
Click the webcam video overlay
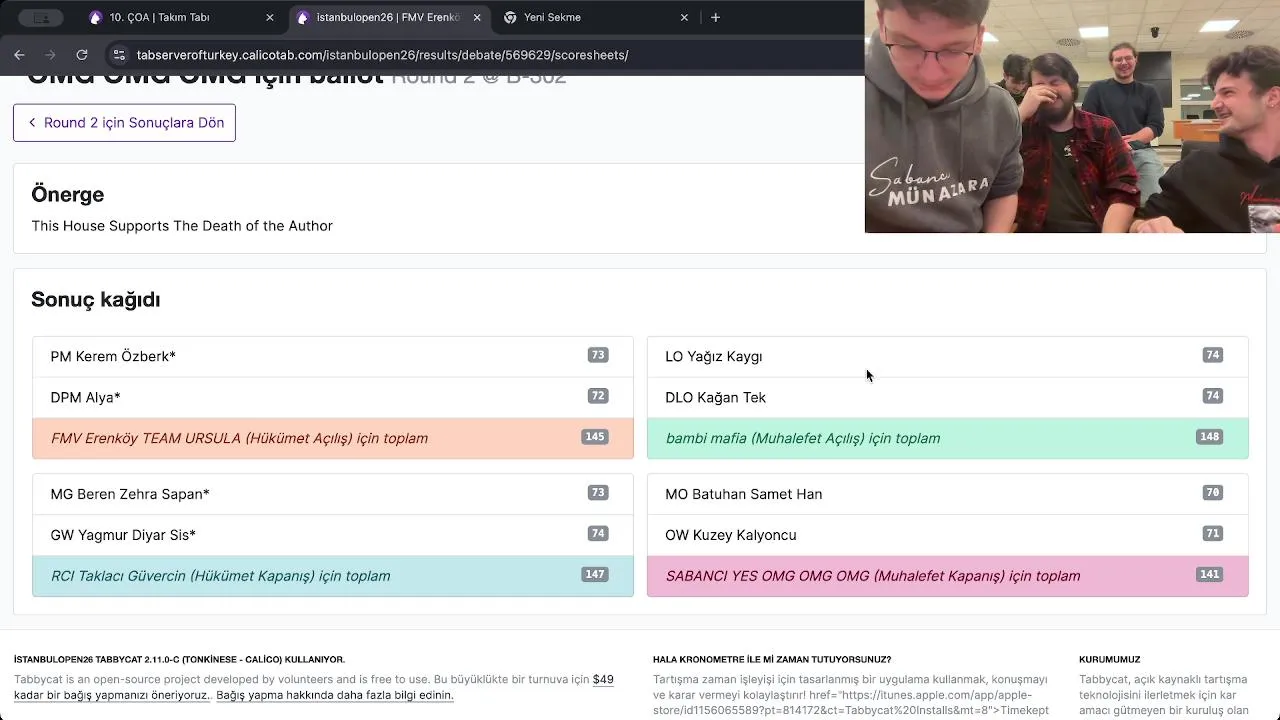[1072, 116]
